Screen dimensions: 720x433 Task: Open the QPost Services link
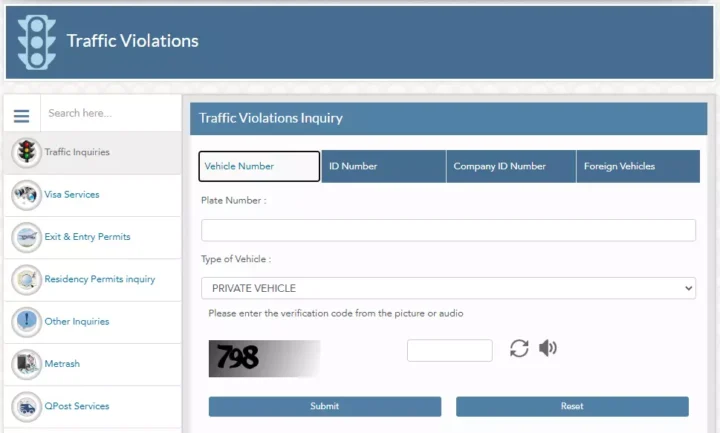coord(77,406)
